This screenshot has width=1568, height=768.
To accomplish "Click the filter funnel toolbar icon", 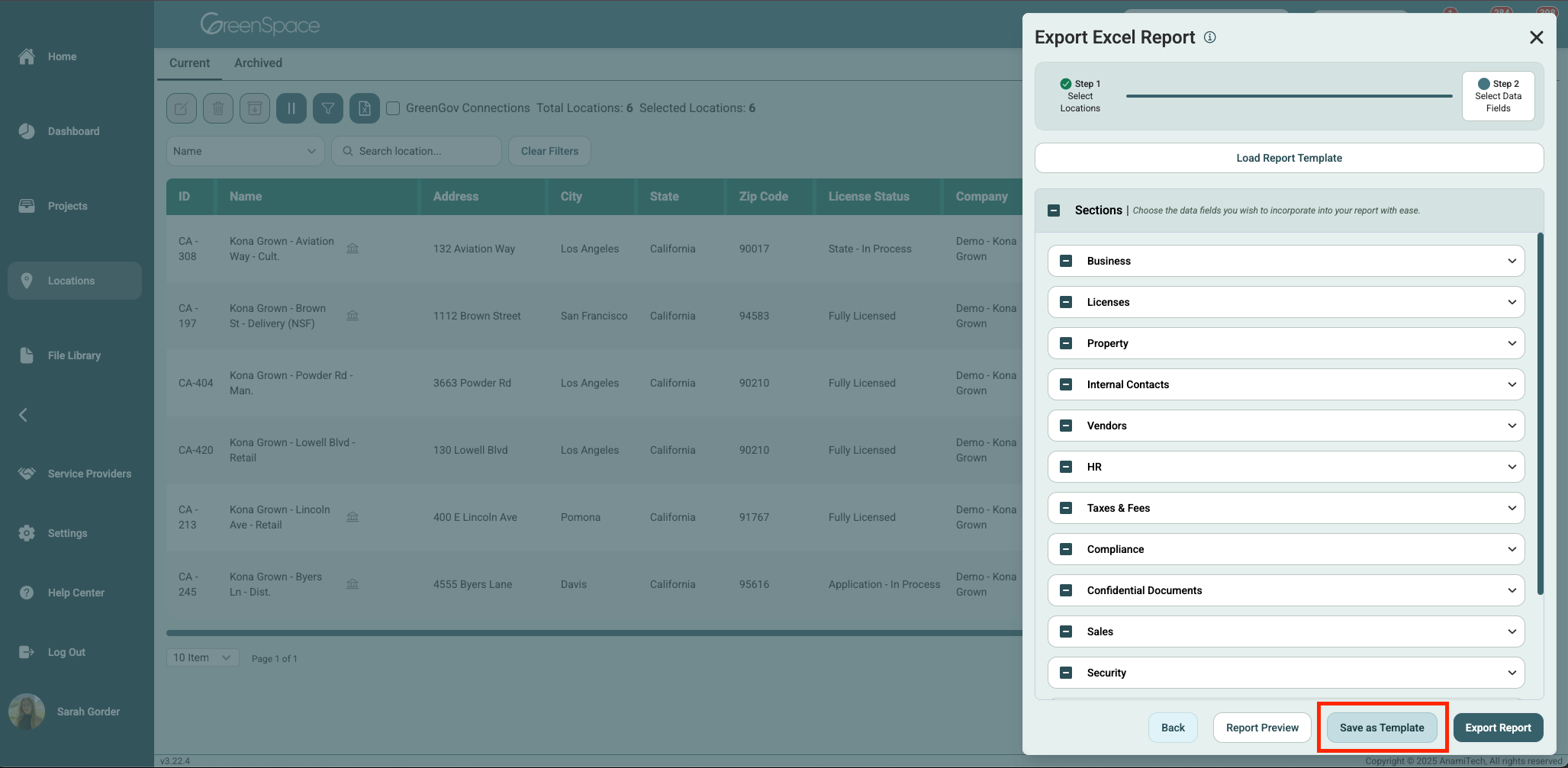I will (328, 108).
